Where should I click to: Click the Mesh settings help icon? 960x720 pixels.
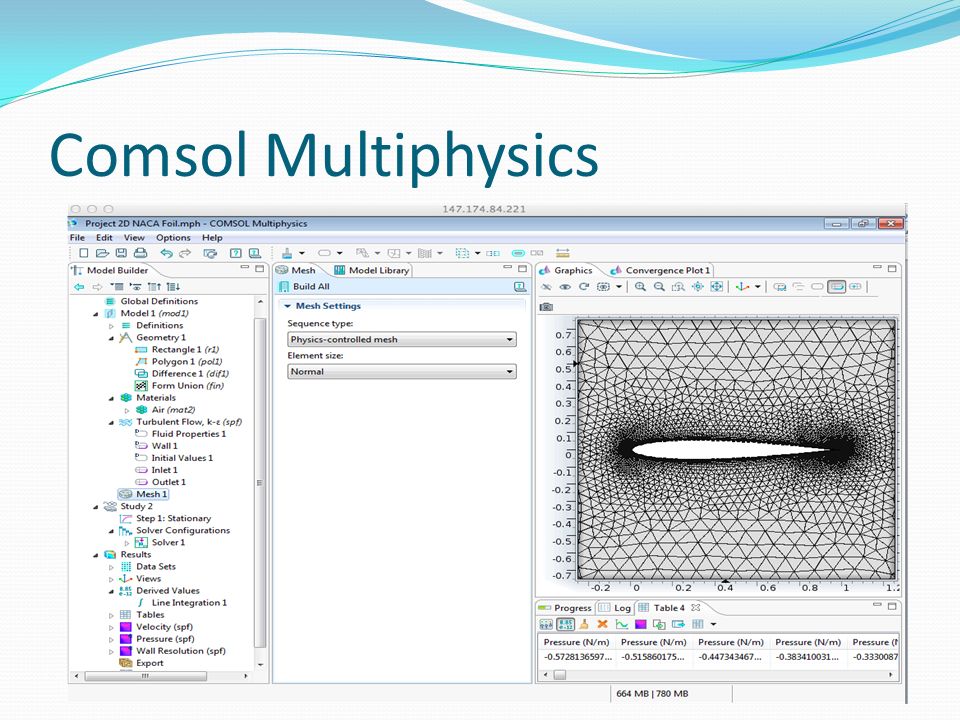[x=520, y=287]
